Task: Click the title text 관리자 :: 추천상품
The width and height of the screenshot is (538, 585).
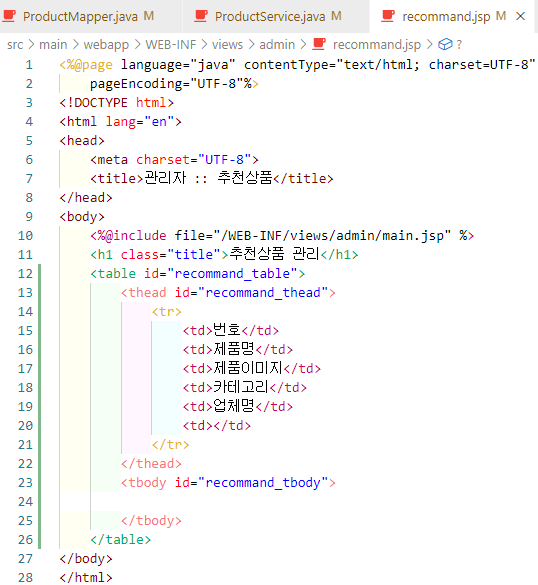Action: coord(208,178)
